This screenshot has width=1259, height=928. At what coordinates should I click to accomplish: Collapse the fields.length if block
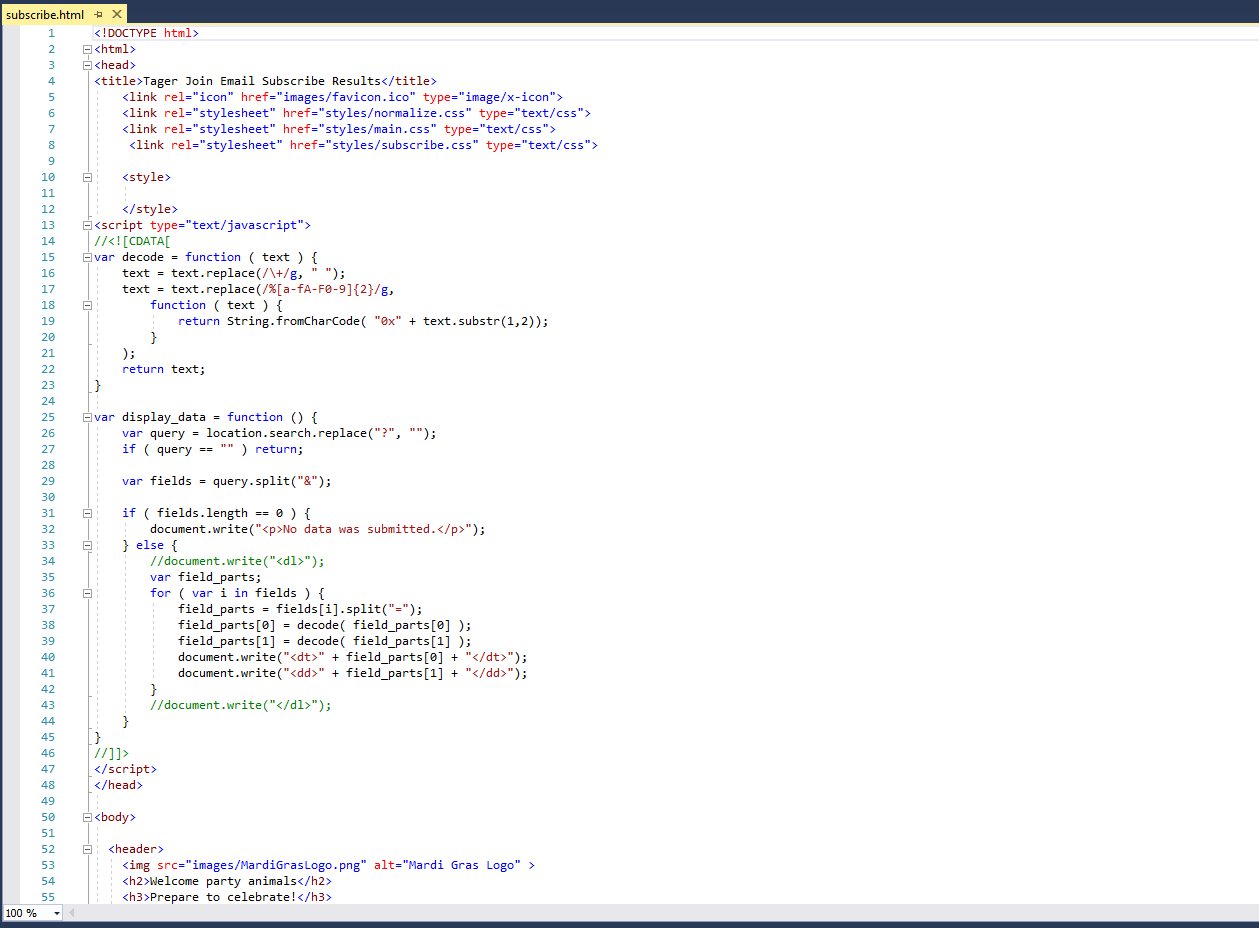click(88, 513)
